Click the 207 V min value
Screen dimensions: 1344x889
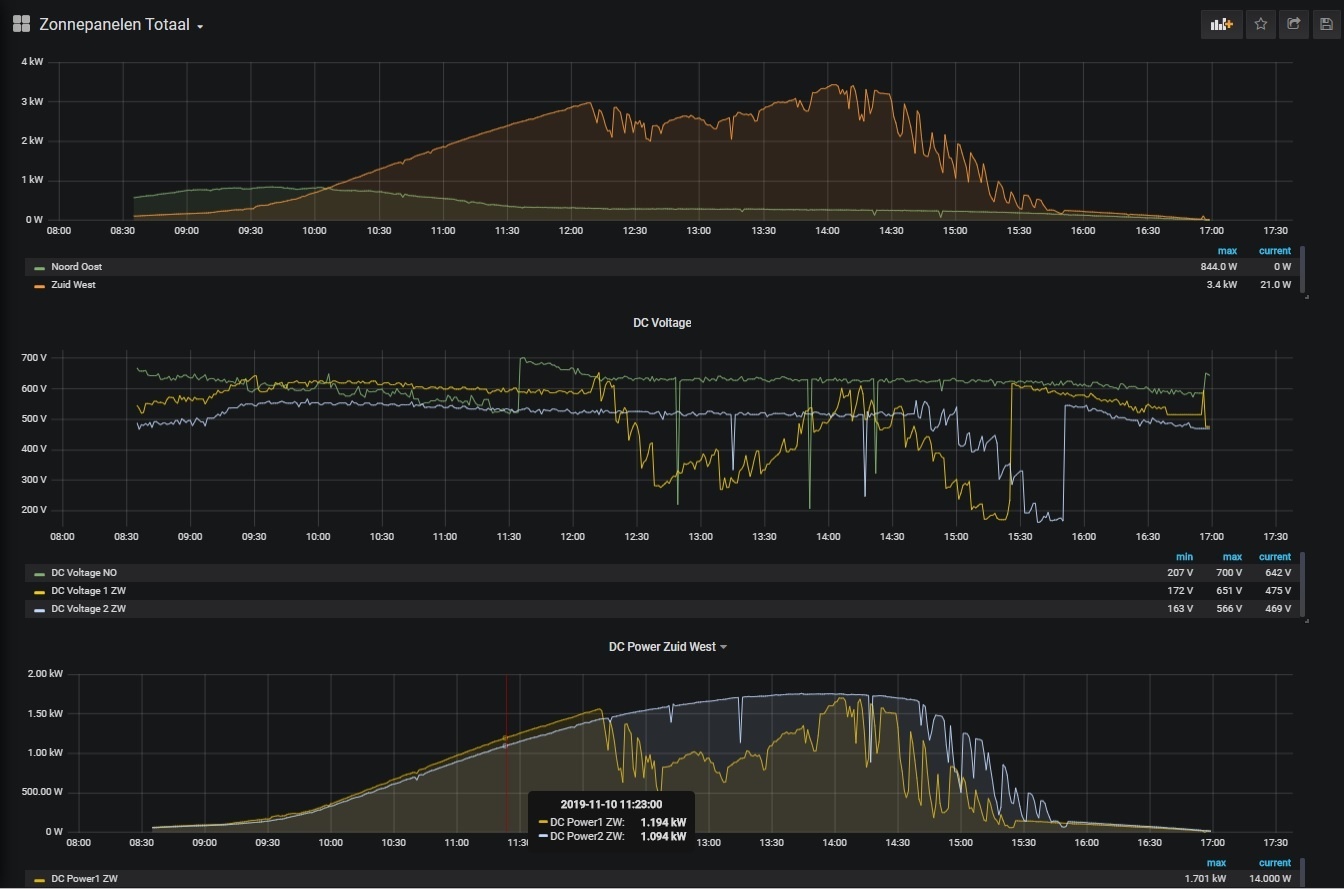tap(1181, 573)
